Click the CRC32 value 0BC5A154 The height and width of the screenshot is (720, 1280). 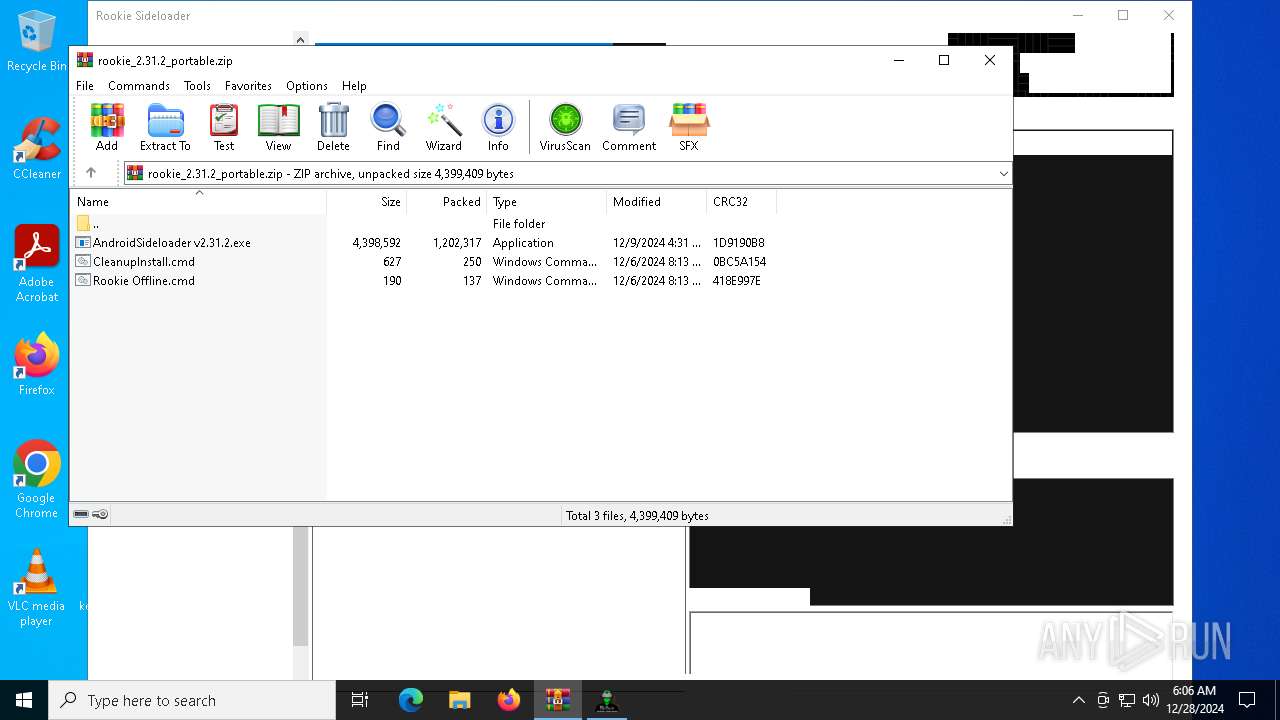point(739,262)
